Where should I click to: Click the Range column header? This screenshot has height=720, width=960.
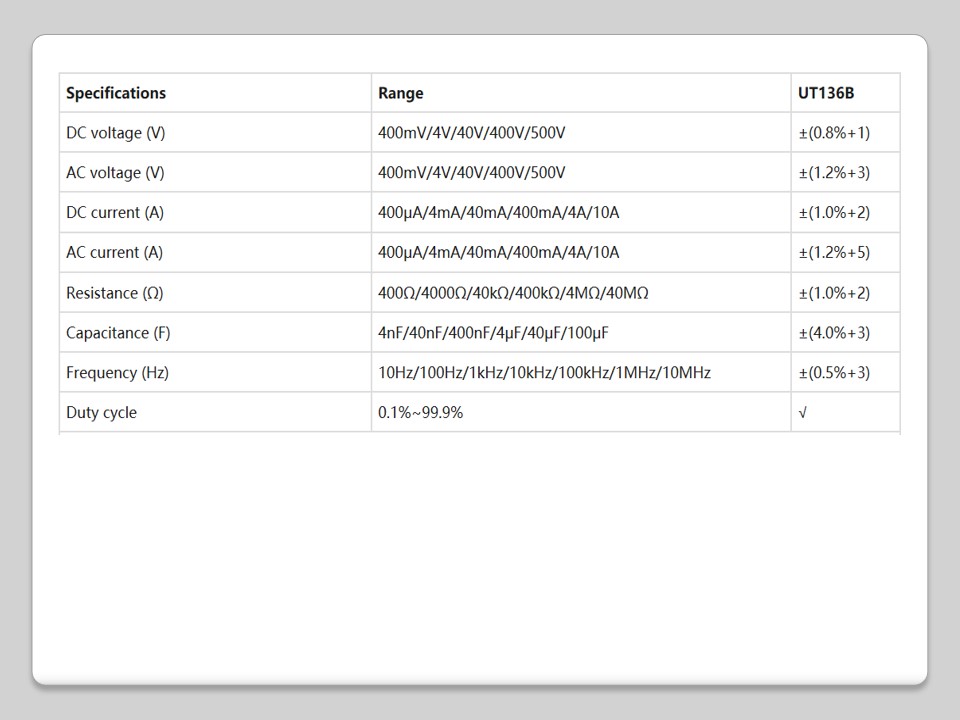click(x=400, y=93)
